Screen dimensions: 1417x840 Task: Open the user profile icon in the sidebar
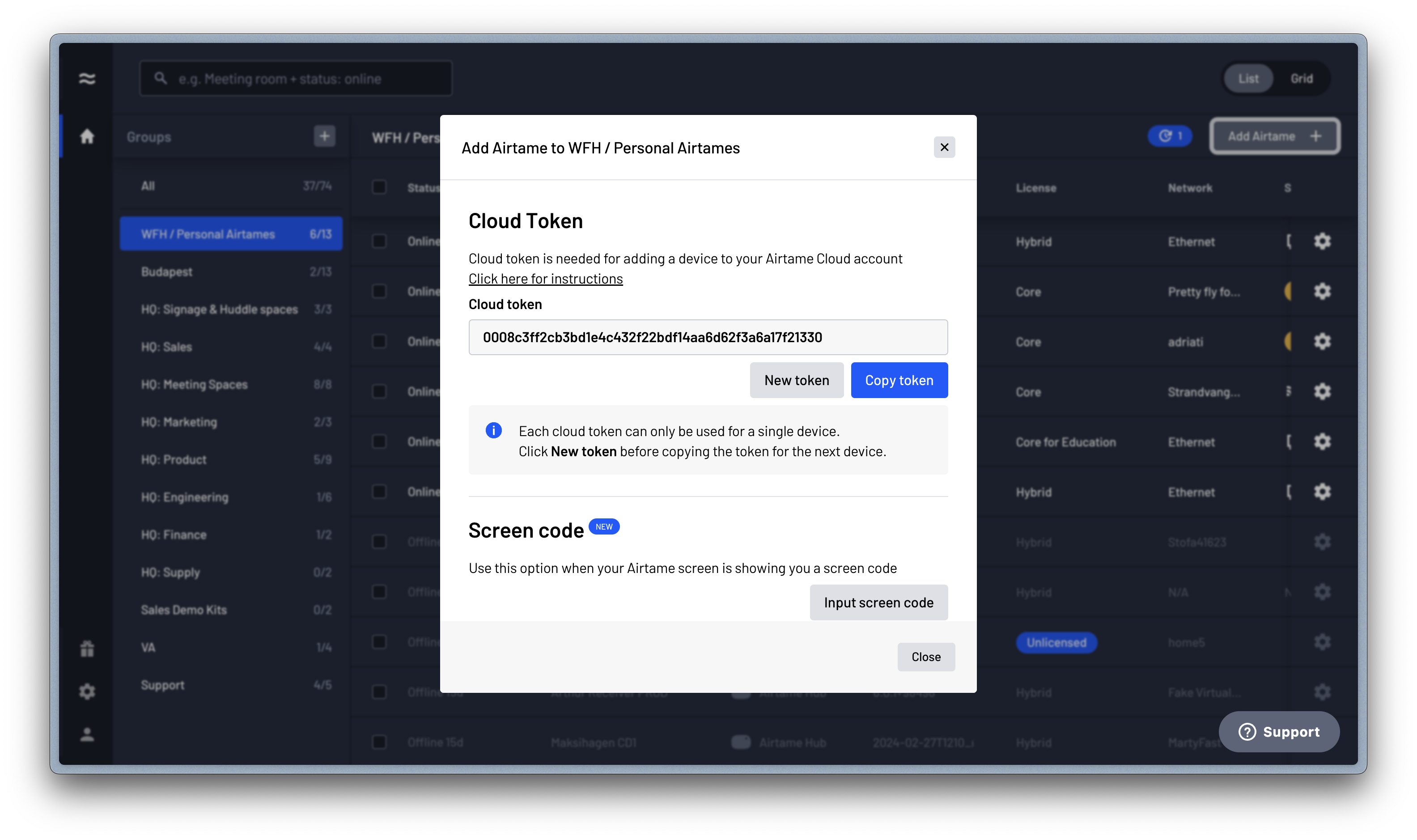87,735
